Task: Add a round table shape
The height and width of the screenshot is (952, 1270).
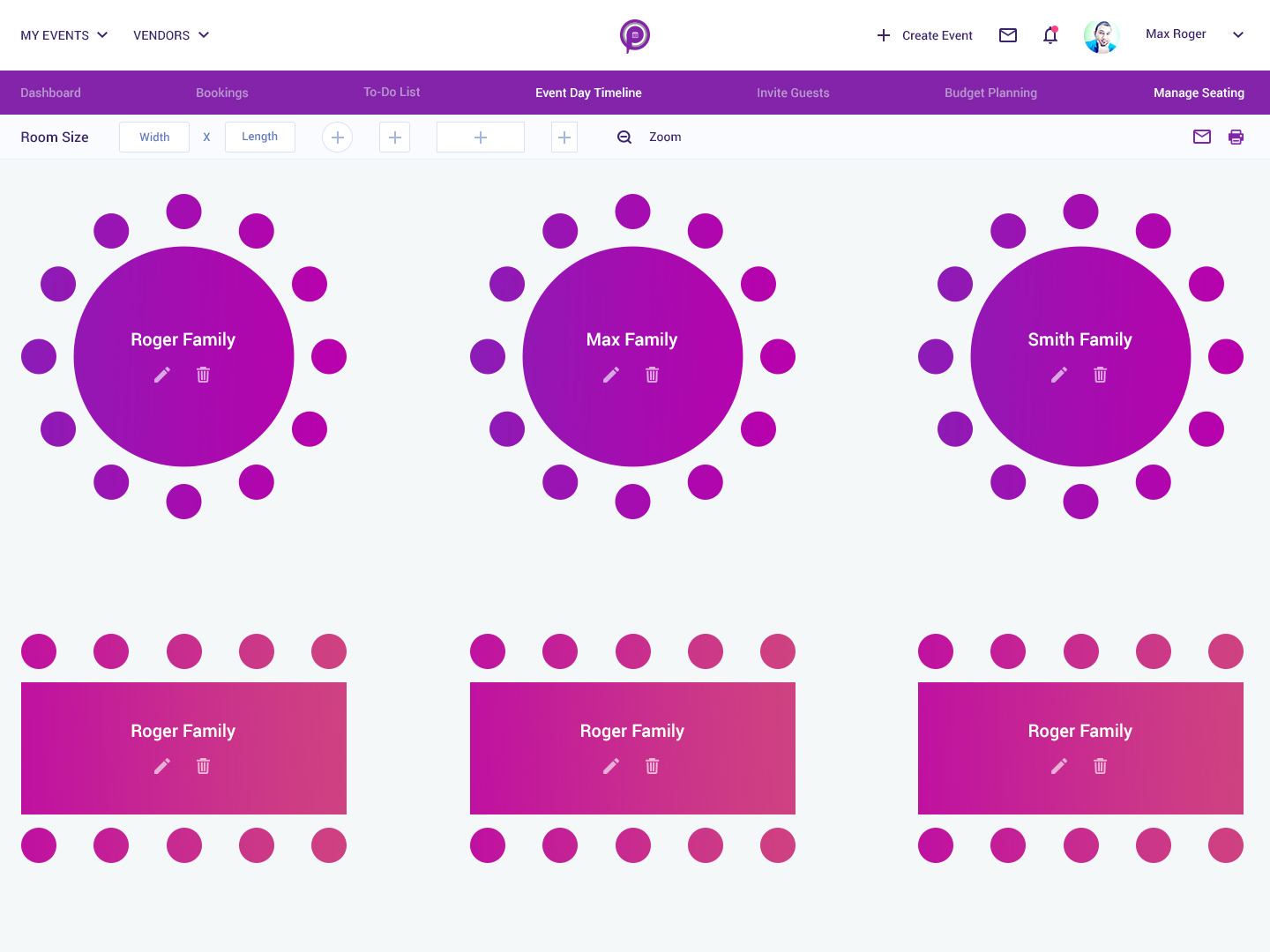Action: (337, 137)
